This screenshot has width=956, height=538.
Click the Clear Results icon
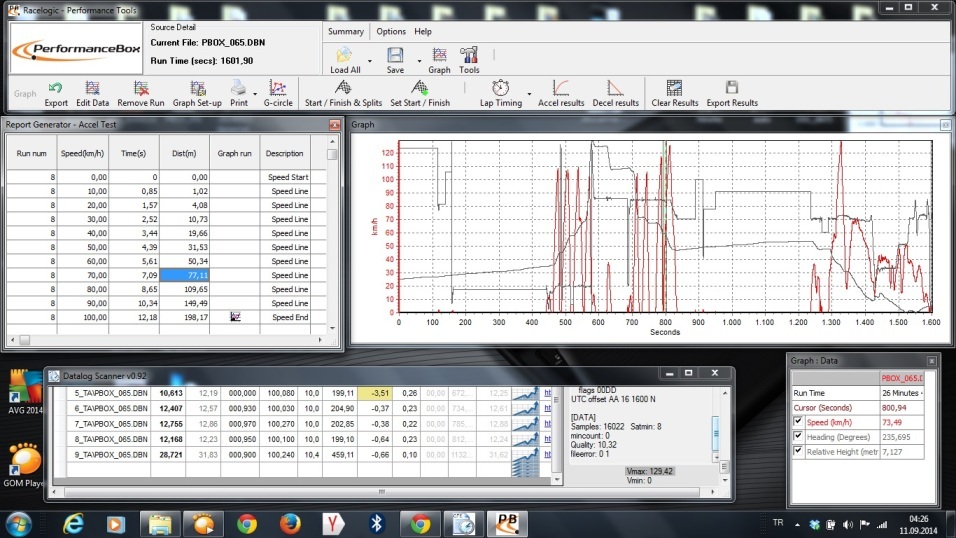[x=674, y=88]
